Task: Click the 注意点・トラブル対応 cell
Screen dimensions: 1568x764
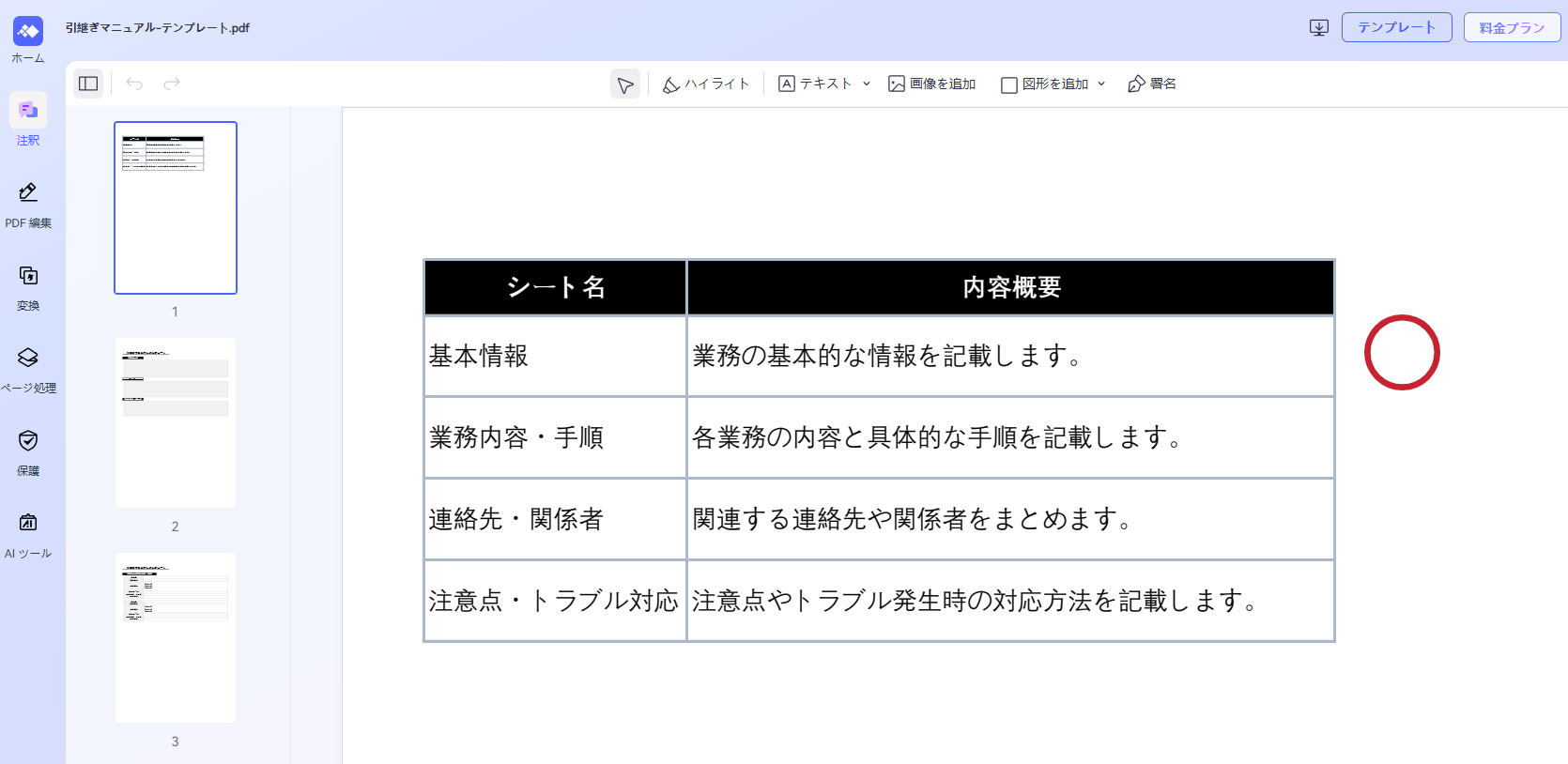Action: [556, 601]
